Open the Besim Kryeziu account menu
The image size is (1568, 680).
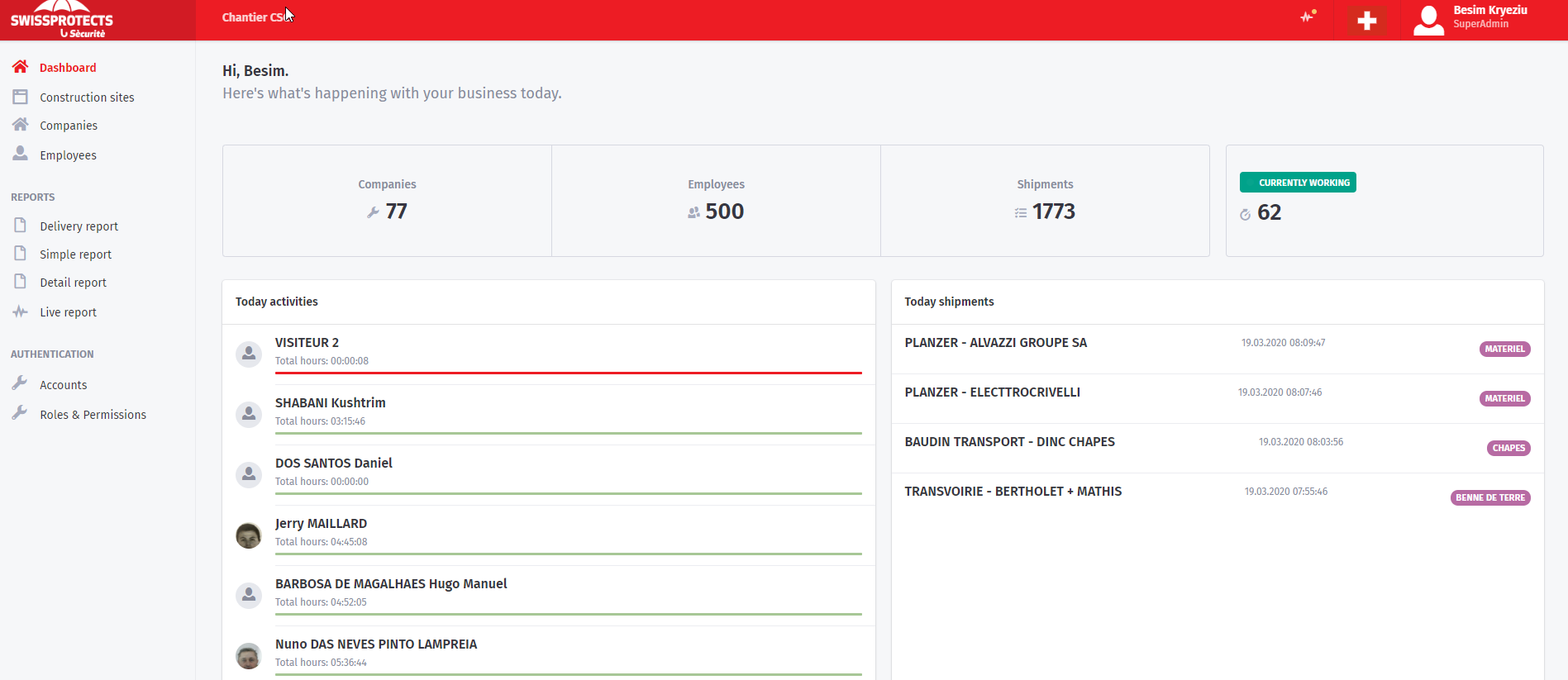coord(1489,17)
